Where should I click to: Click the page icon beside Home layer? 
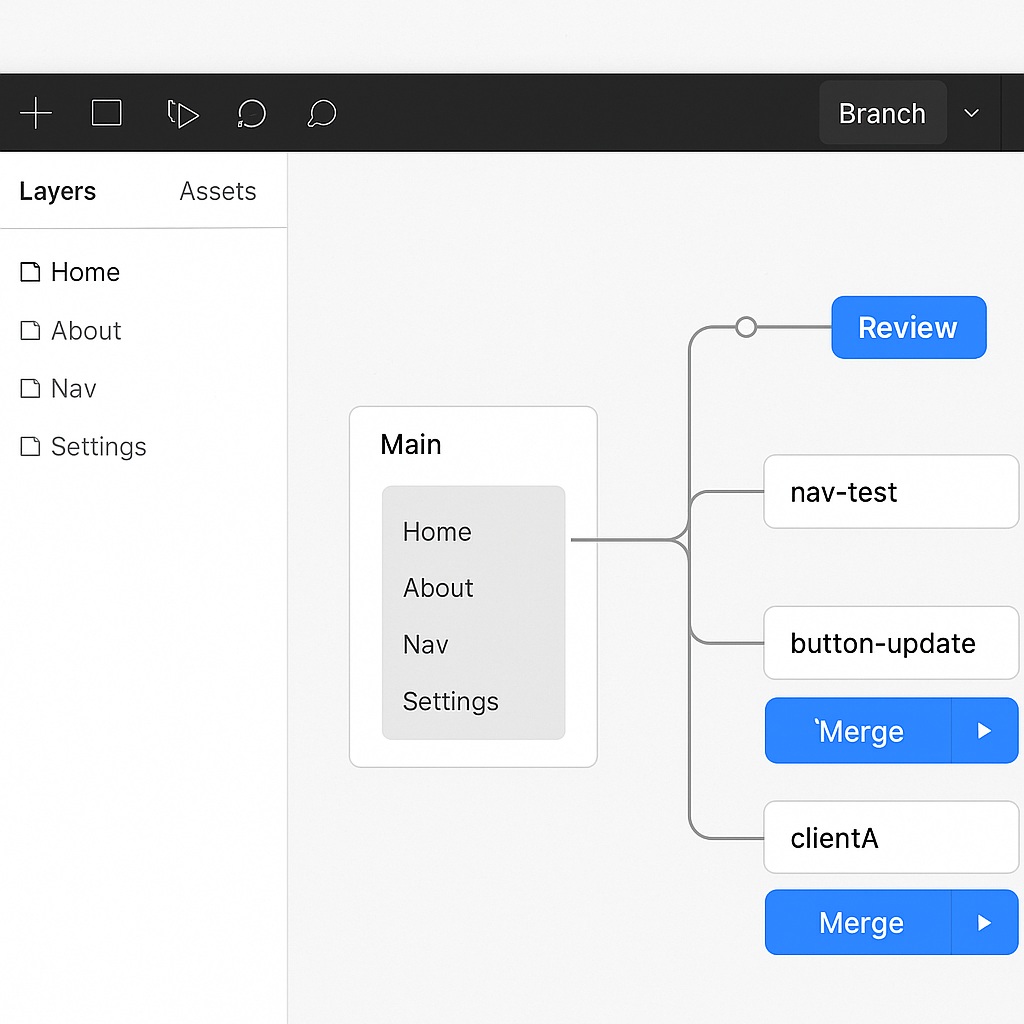[29, 271]
